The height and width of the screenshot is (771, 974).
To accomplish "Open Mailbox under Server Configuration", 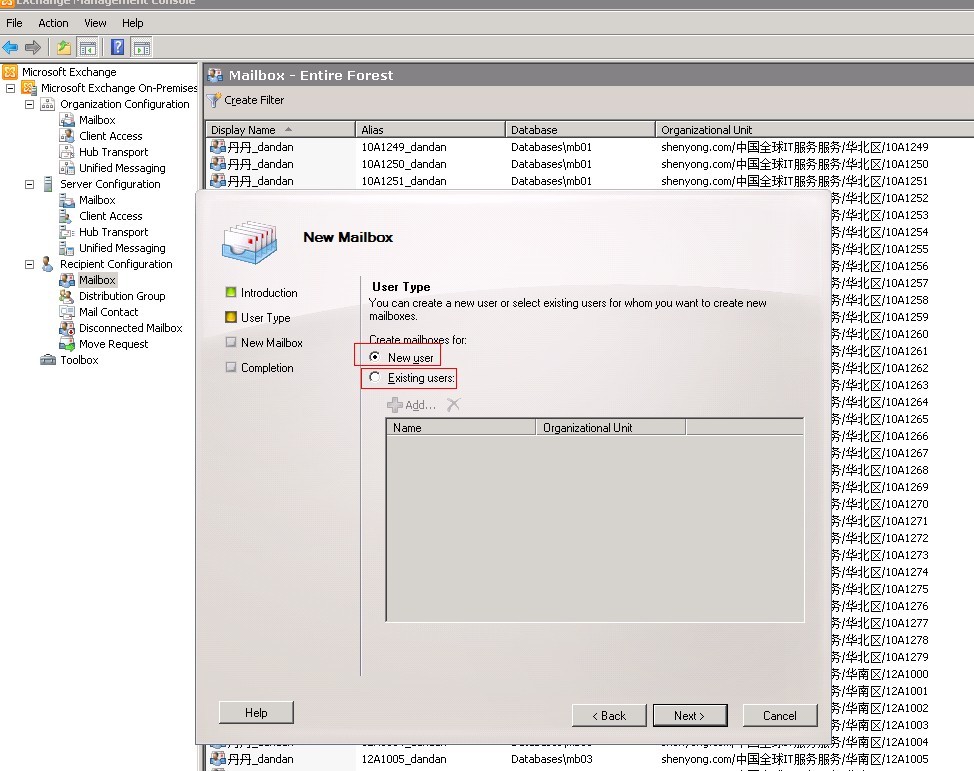I will click(x=97, y=200).
